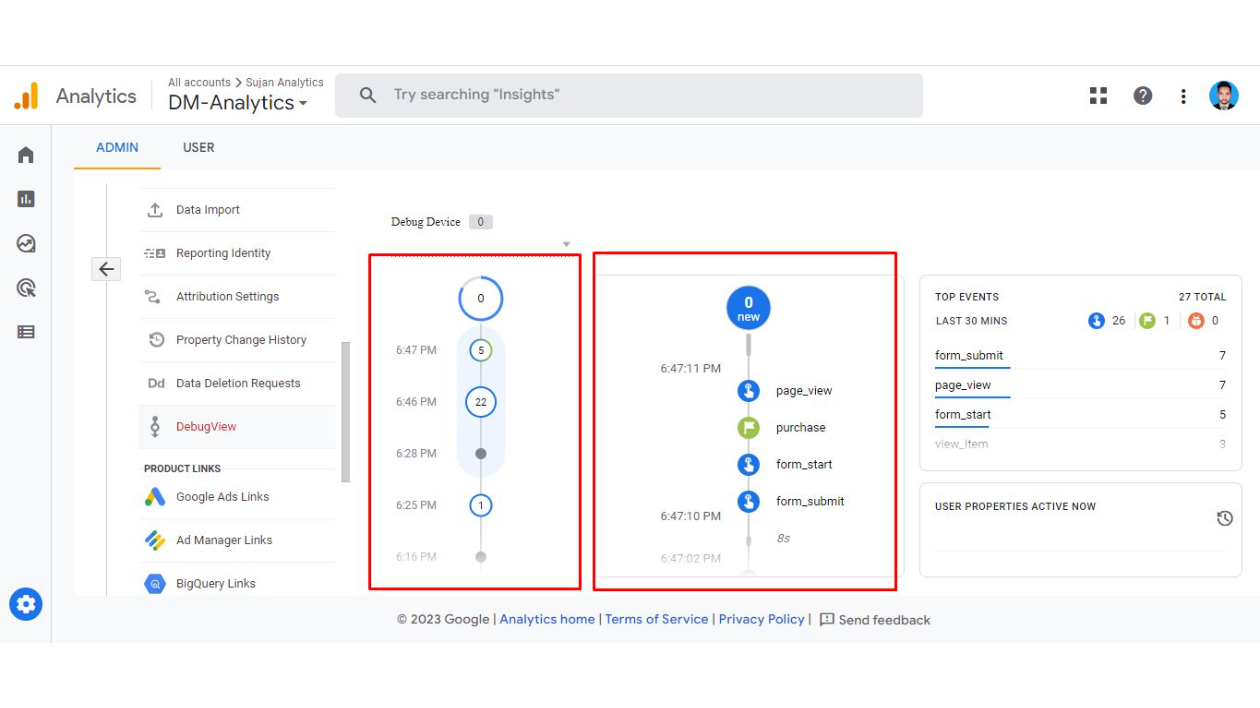Screen dimensions: 1260x708
Task: Click Send feedback in the footer
Action: click(x=875, y=620)
